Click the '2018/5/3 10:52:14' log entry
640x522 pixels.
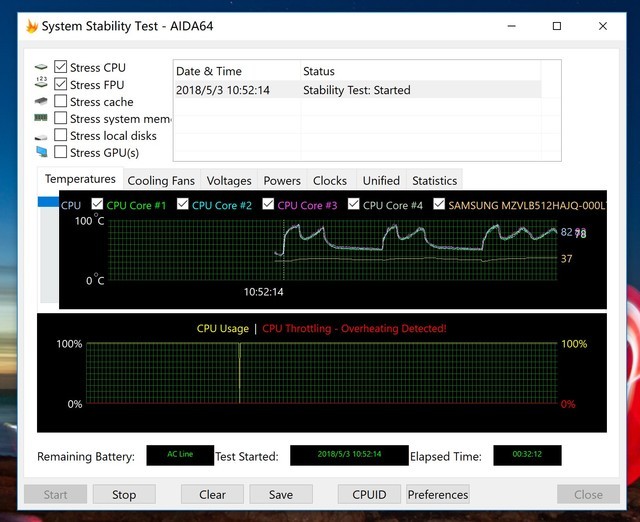click(223, 90)
